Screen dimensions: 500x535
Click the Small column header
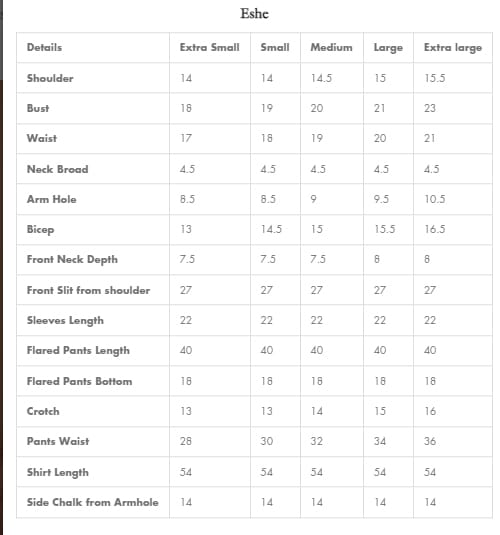[275, 47]
